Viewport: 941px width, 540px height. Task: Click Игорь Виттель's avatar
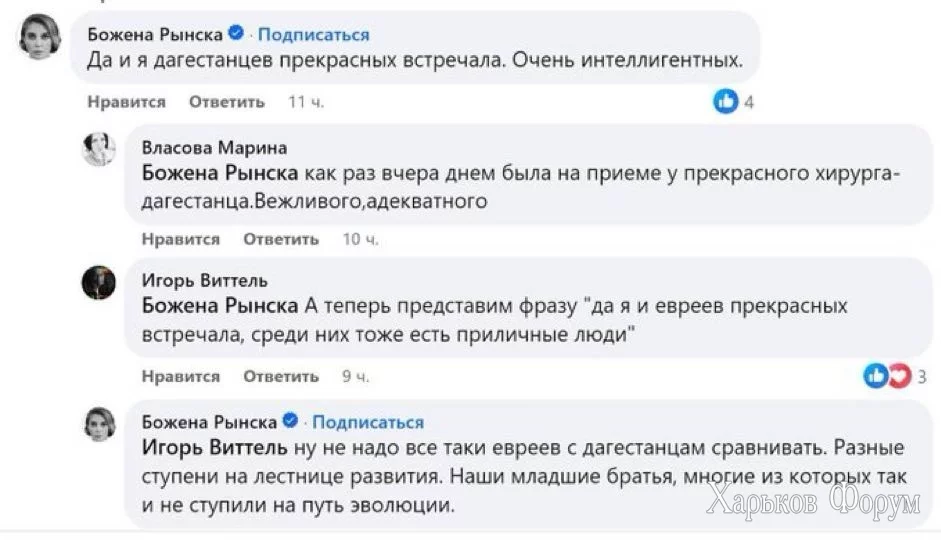click(99, 283)
